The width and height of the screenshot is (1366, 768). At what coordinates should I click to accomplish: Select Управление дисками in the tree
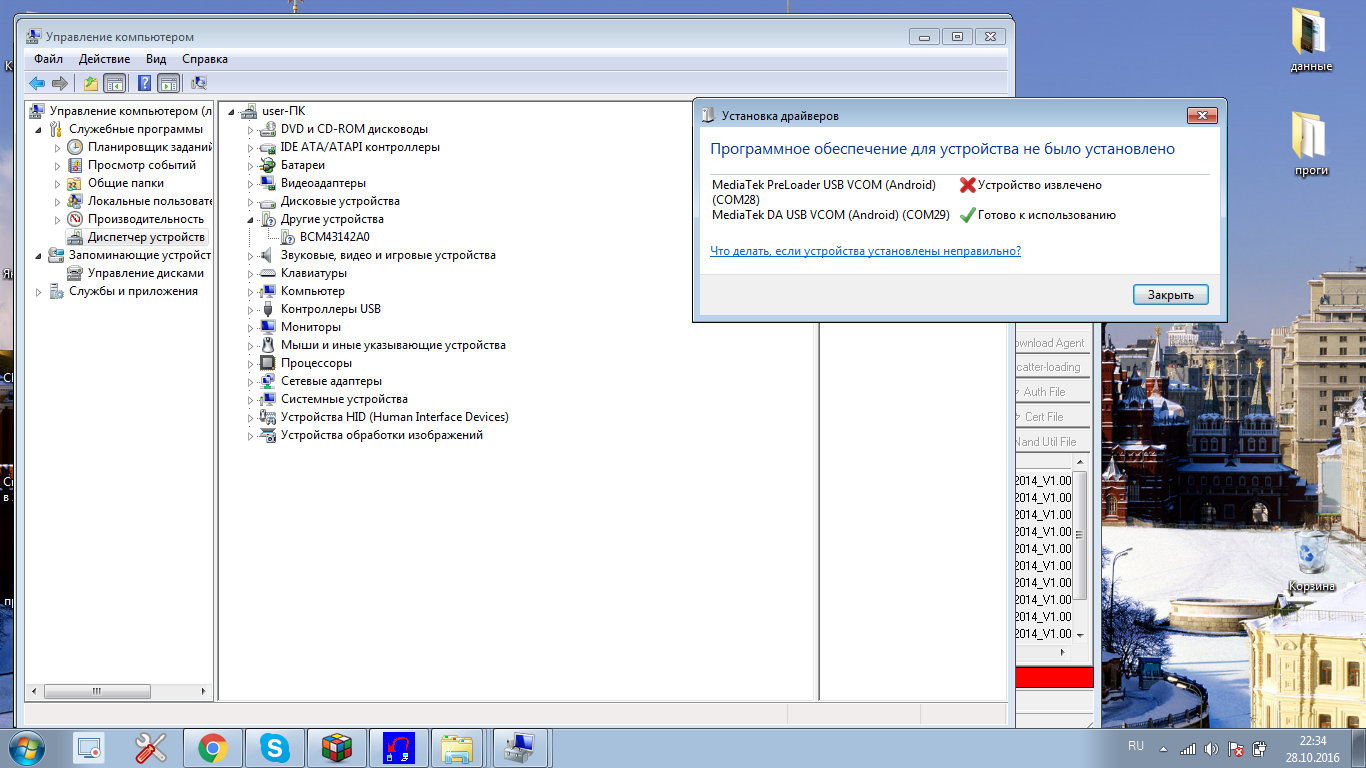coord(145,273)
